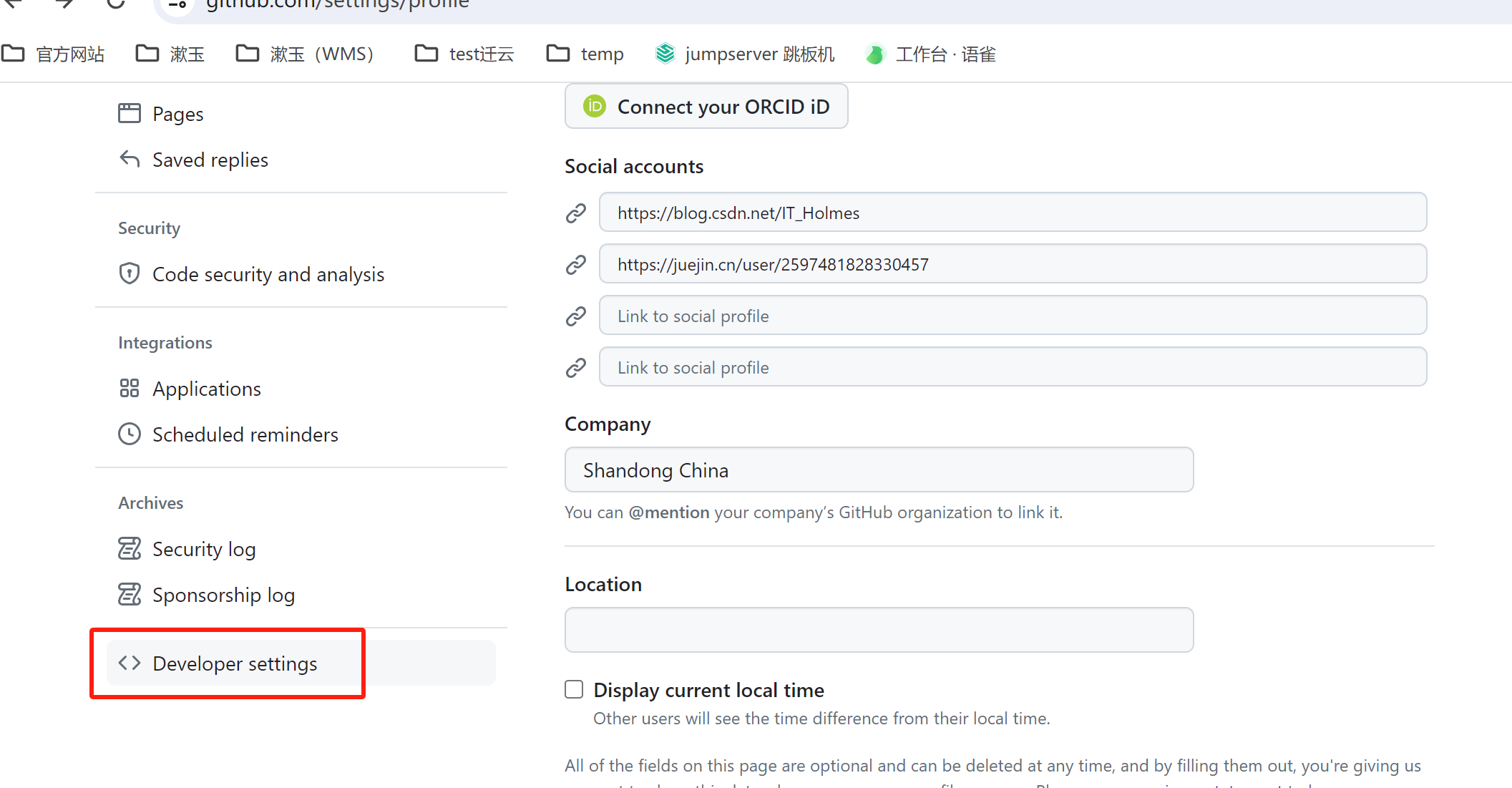Click the 工作台·语雀 bookmark icon
The height and width of the screenshot is (788, 1512).
pyautogui.click(x=874, y=53)
